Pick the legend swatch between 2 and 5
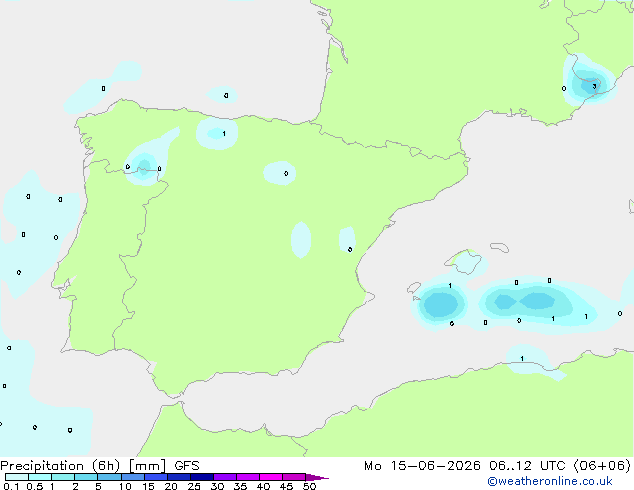634x490 pixels. [x=86, y=477]
